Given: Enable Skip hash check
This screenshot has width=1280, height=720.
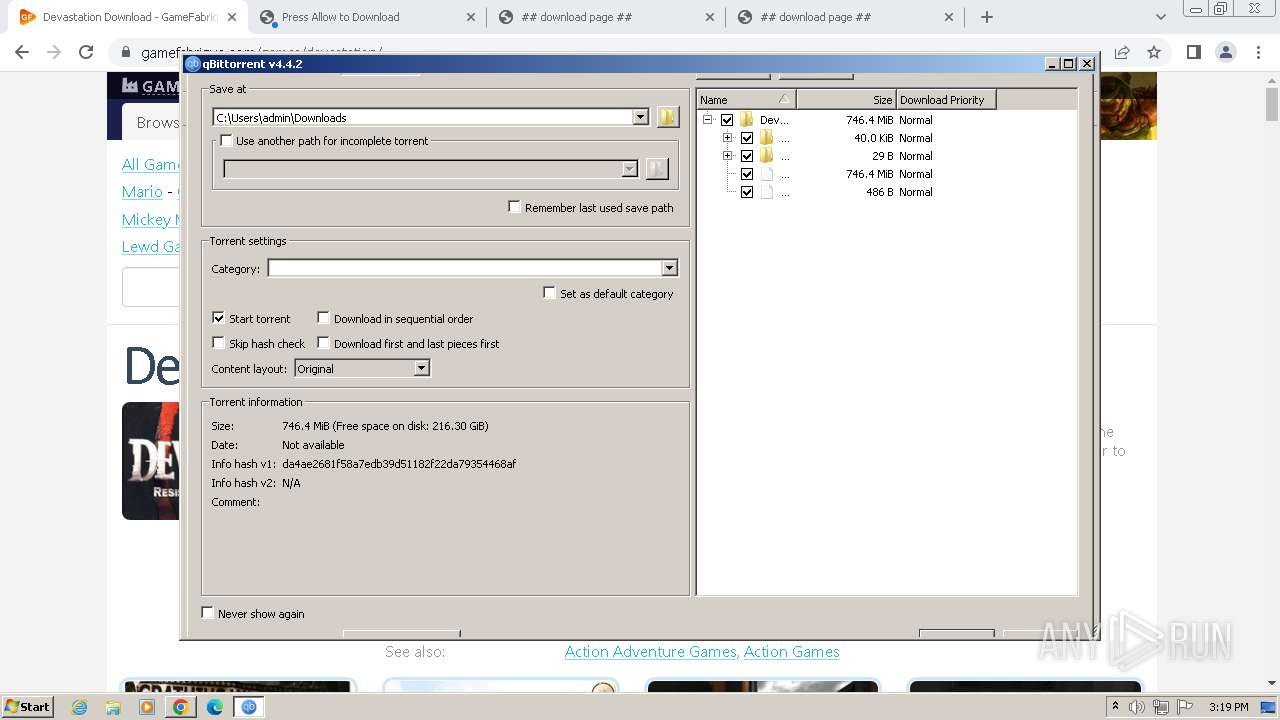Looking at the screenshot, I should [x=219, y=343].
